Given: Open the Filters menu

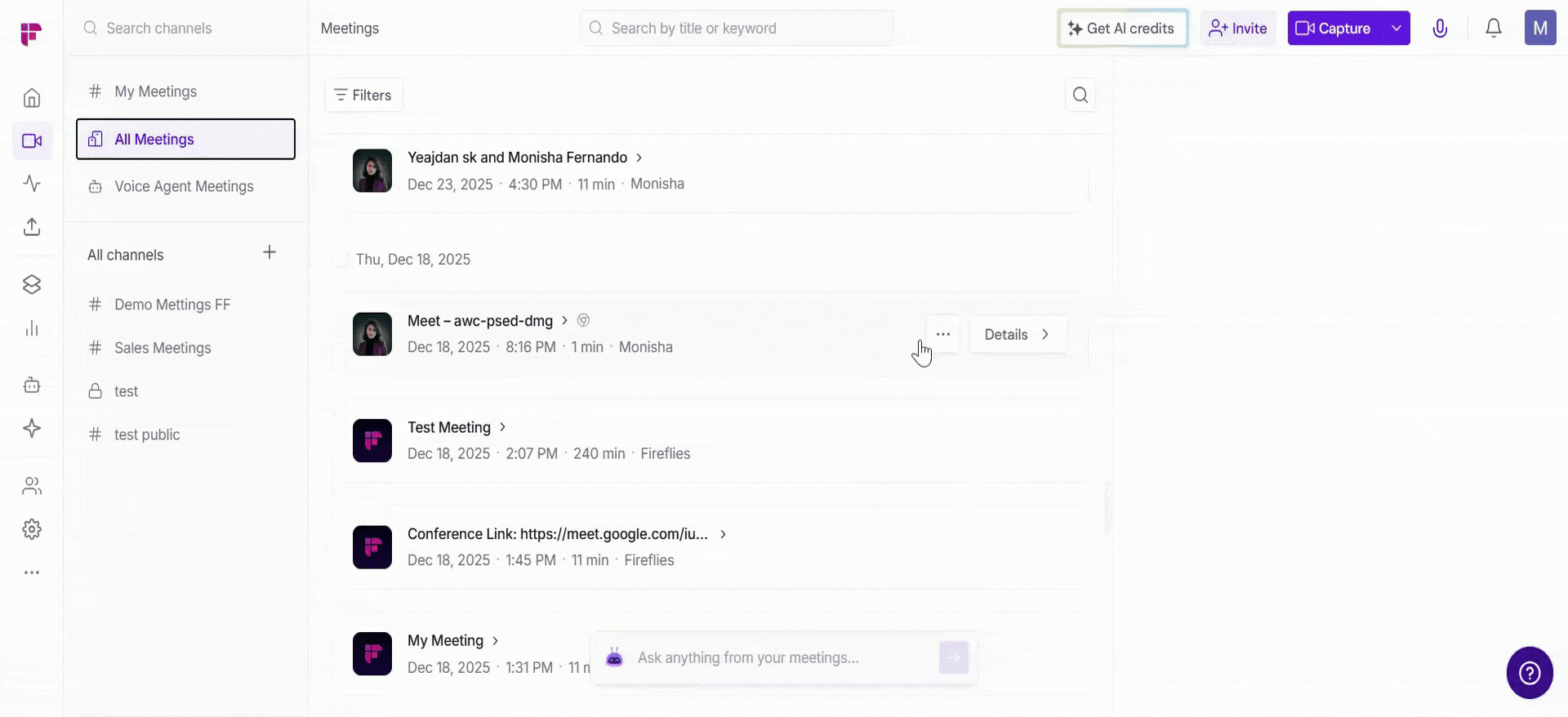Looking at the screenshot, I should (363, 96).
